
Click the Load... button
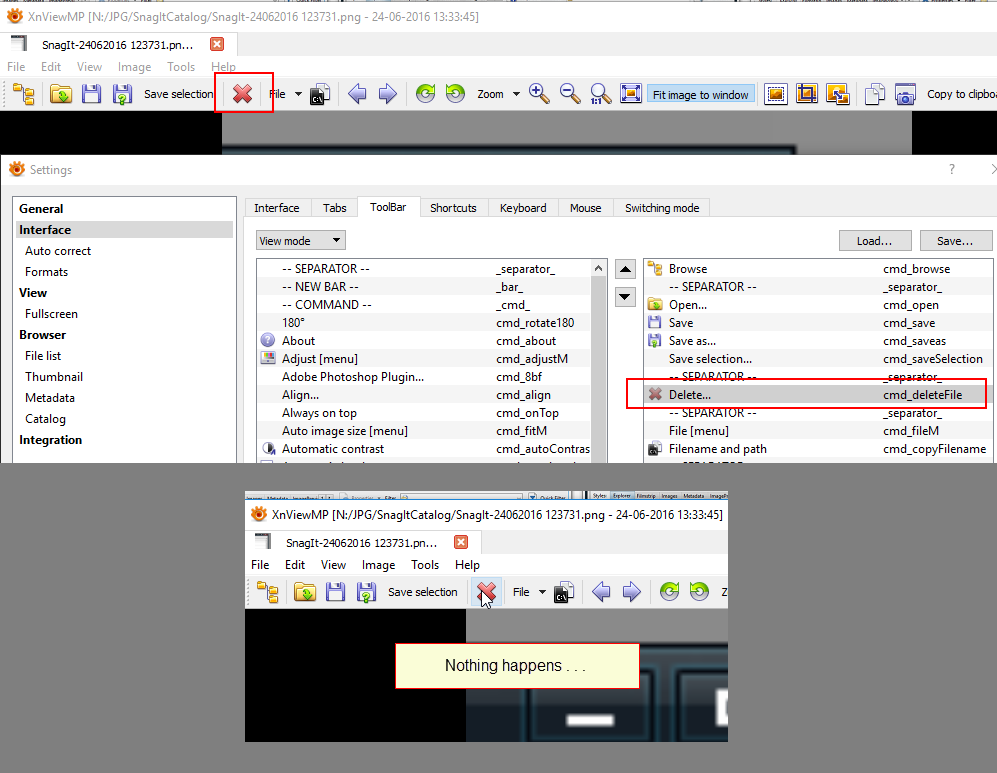874,240
